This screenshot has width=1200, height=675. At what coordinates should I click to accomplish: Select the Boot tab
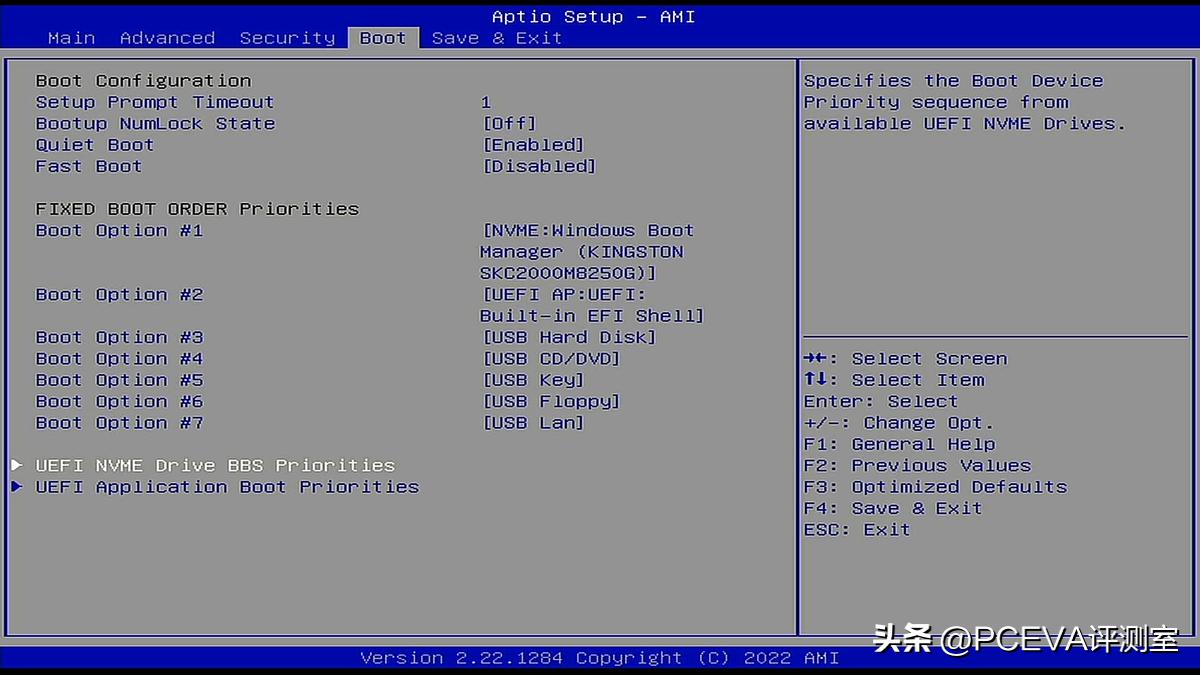383,37
